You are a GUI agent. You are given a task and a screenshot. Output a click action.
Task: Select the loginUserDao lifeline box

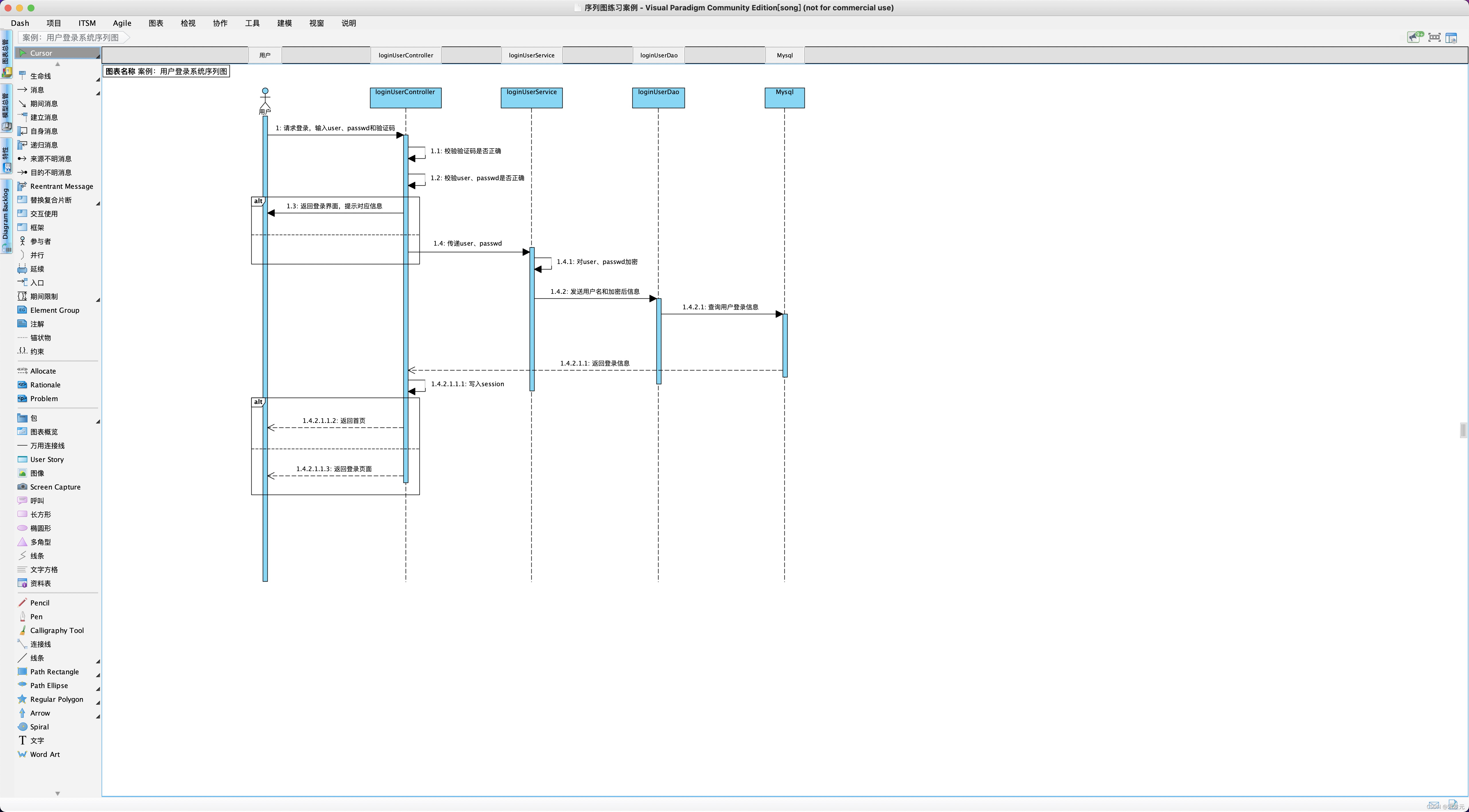(x=659, y=98)
